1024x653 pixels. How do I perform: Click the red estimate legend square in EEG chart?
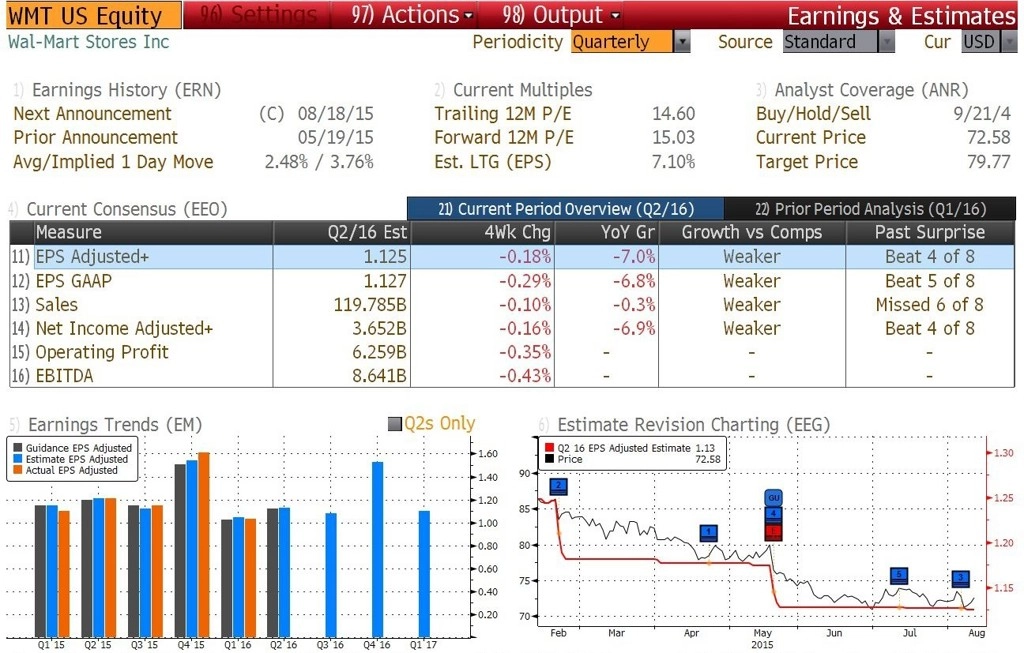coord(549,448)
